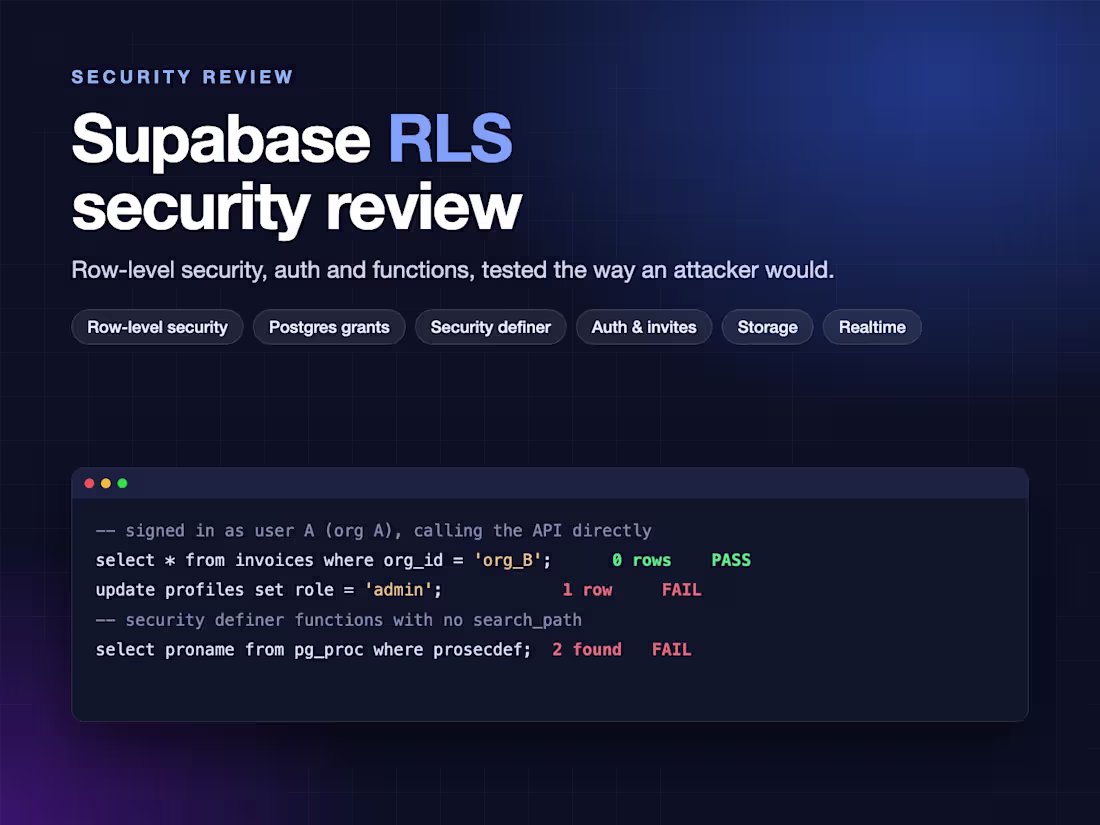
Task: Select the Storage pill
Action: [x=767, y=327]
